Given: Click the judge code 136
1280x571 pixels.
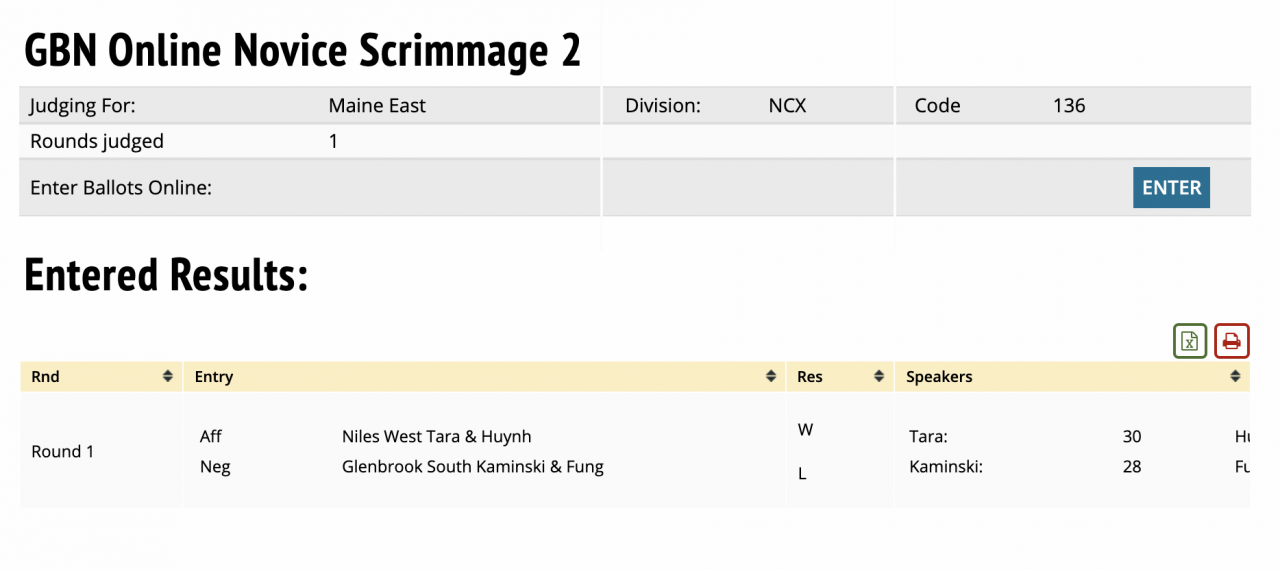Looking at the screenshot, I should [1068, 106].
